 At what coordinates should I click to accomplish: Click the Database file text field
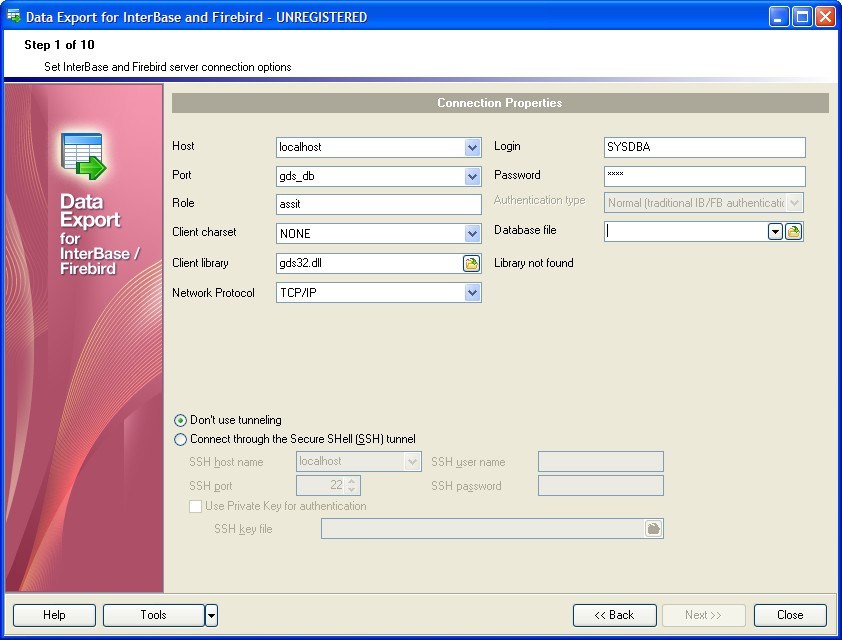[x=686, y=232]
